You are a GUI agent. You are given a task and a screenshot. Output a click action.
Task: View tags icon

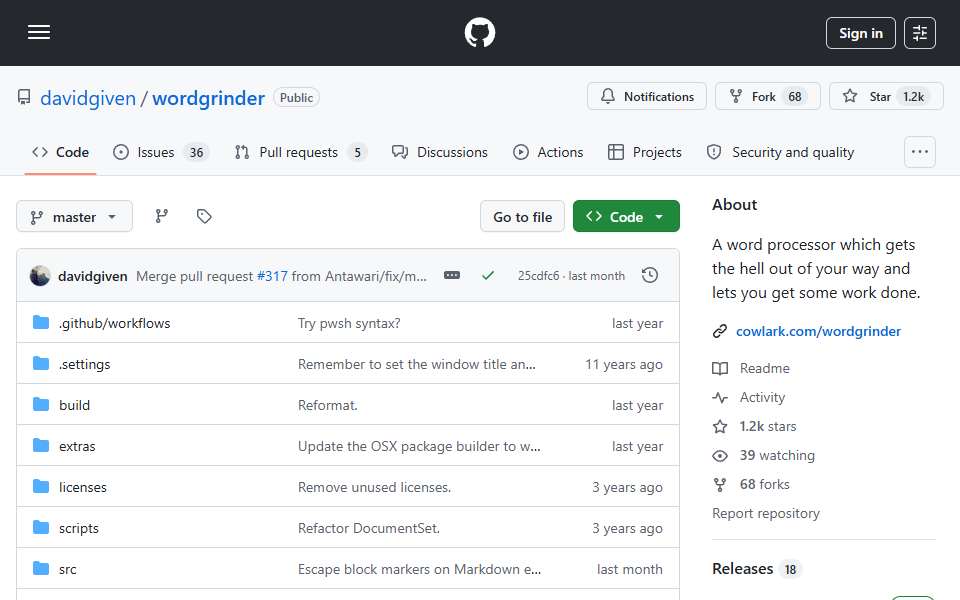(x=204, y=216)
